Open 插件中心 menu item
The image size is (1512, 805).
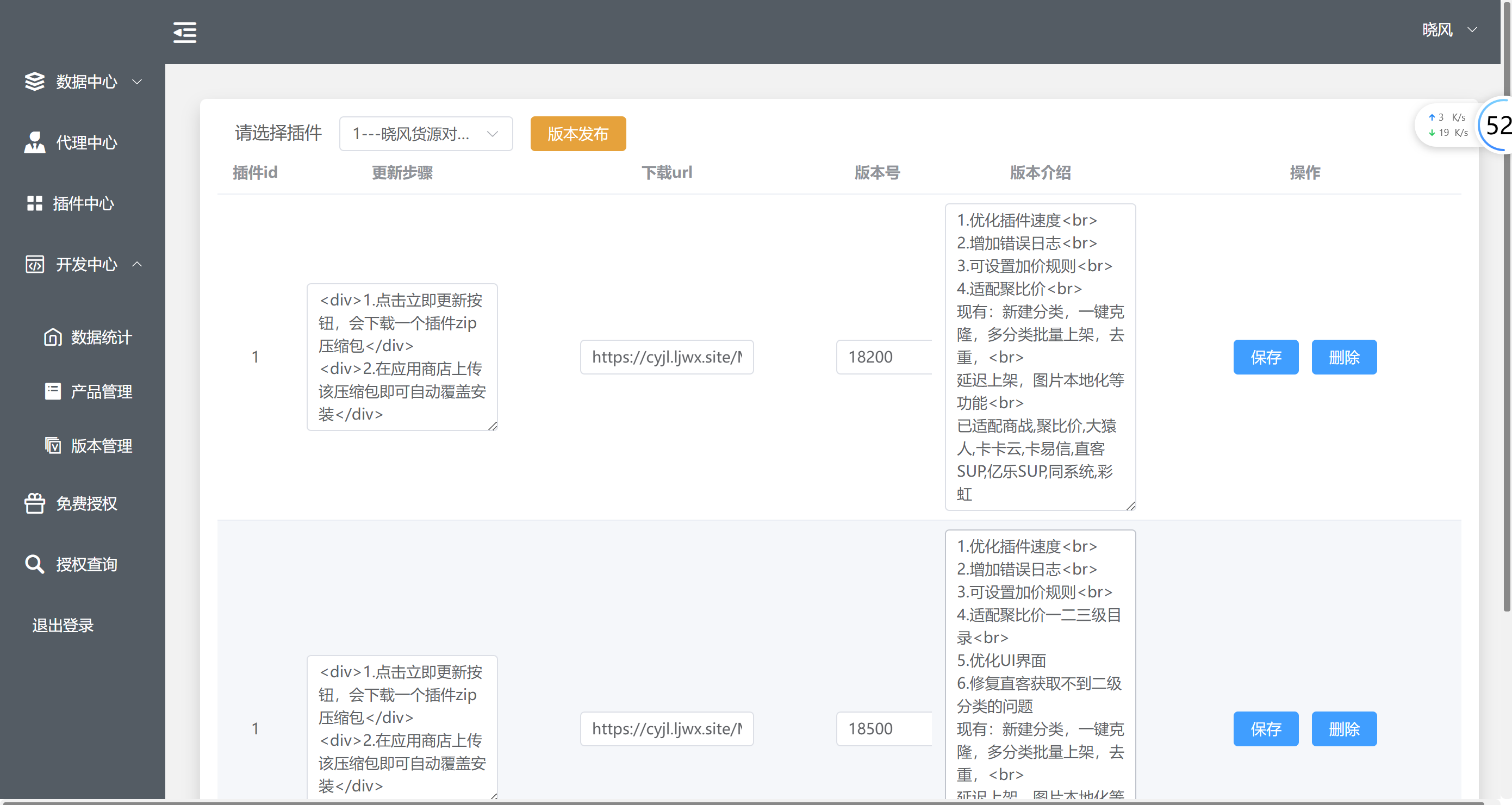83,204
